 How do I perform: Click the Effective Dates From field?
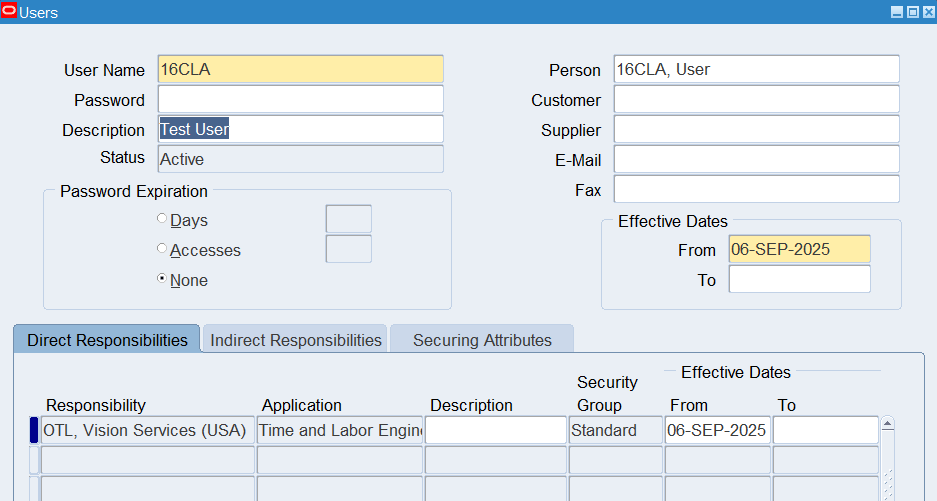[x=799, y=250]
